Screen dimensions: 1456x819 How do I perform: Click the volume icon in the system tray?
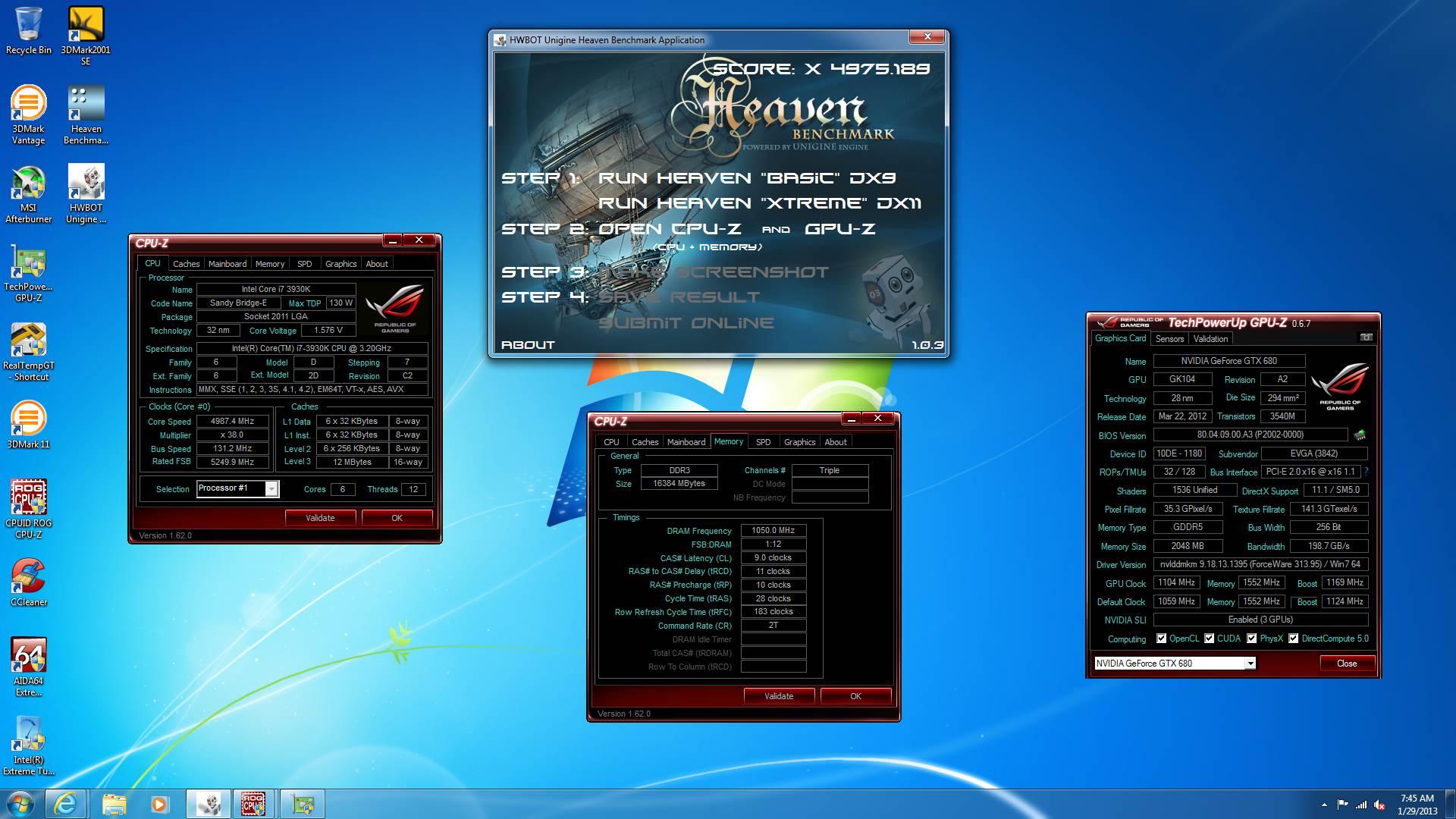(x=1379, y=805)
